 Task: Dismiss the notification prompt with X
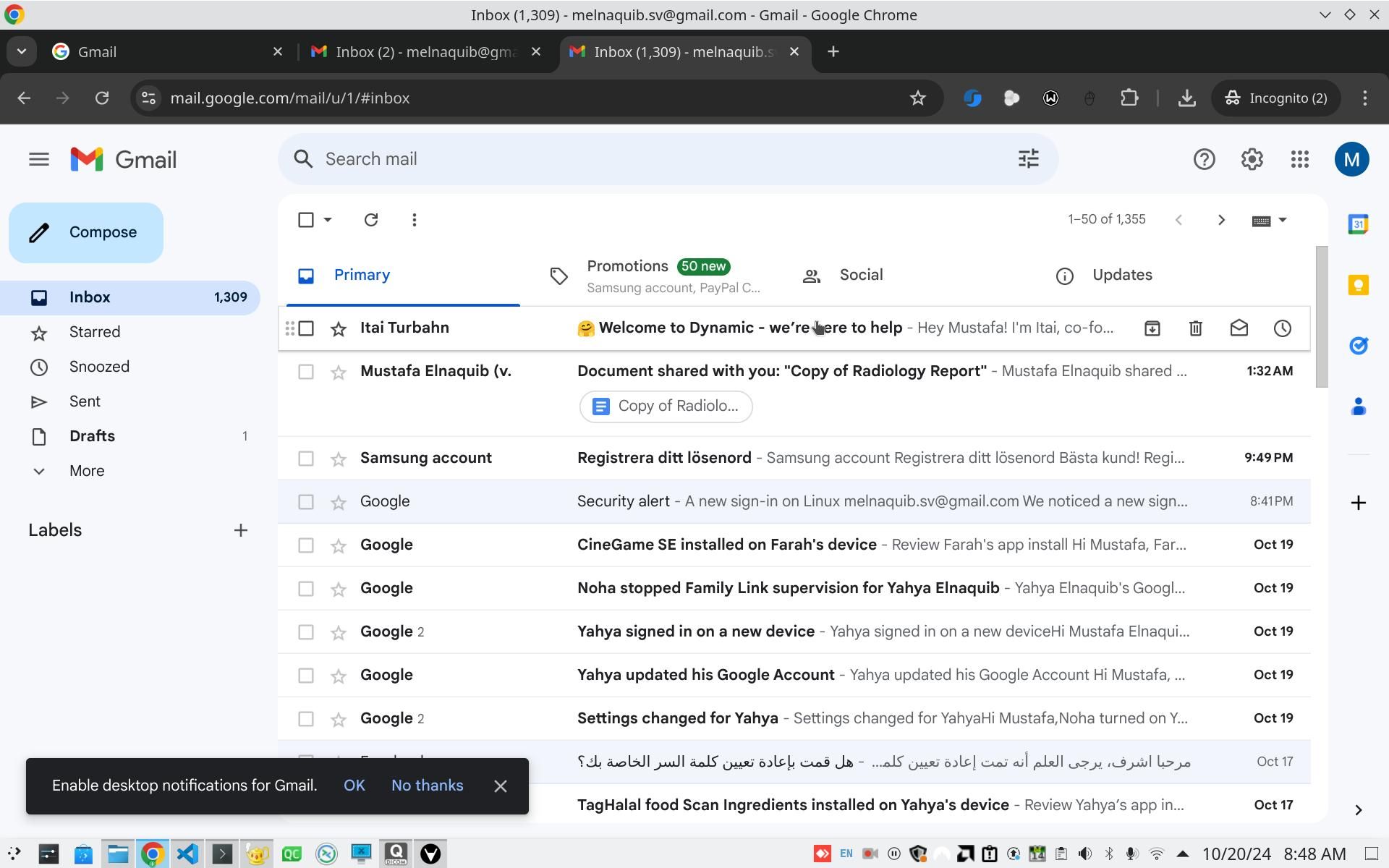tap(500, 786)
